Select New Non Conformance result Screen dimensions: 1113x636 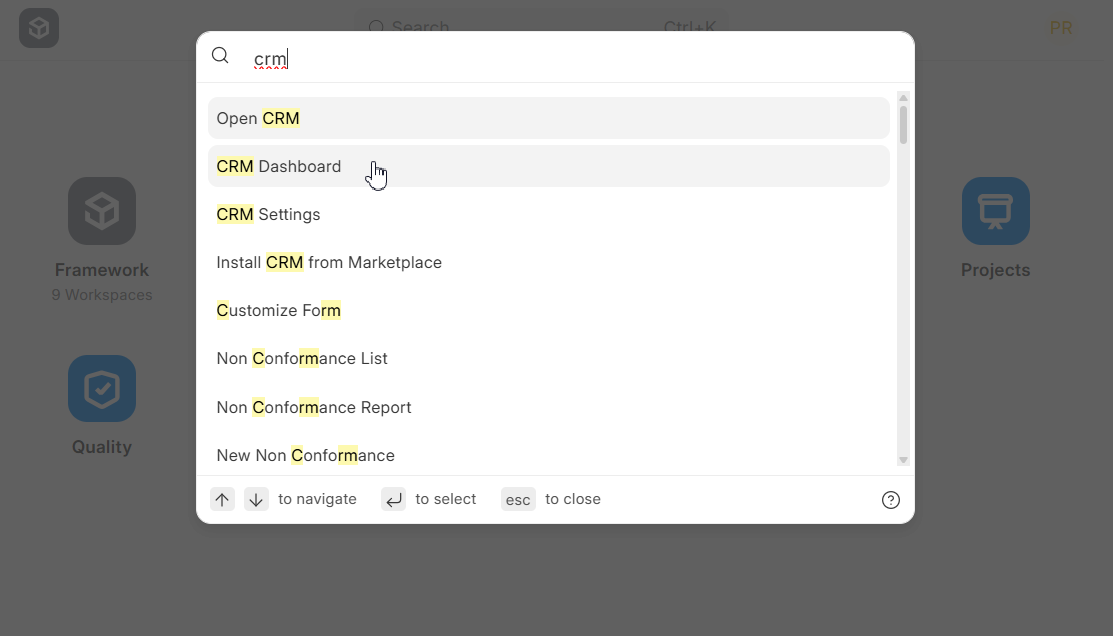pyautogui.click(x=549, y=456)
